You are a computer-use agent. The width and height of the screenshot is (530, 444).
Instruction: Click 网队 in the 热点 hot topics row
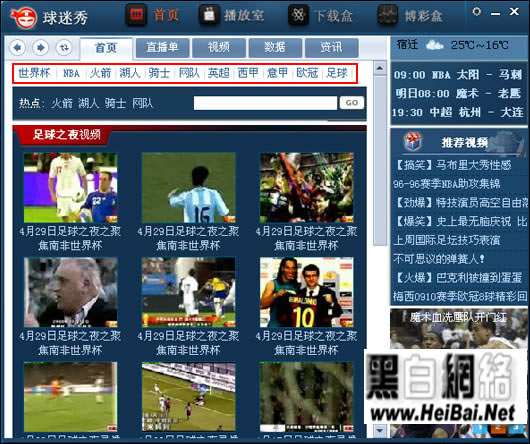tap(142, 103)
